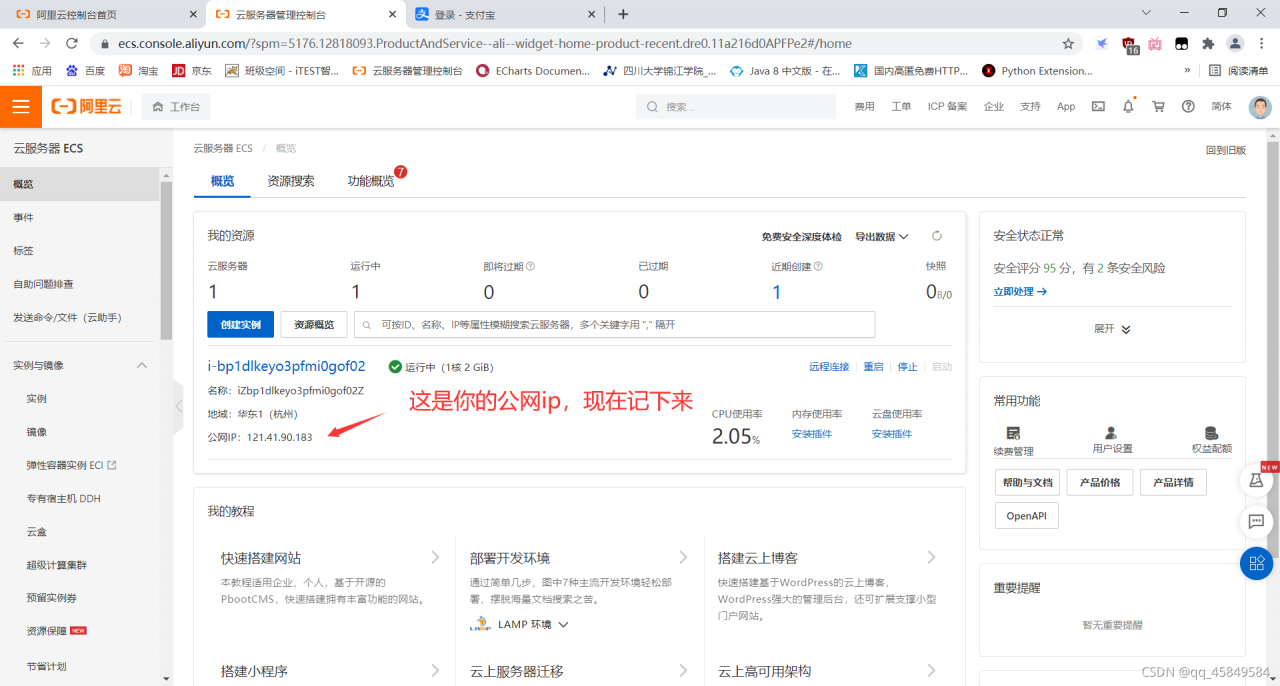Open the floating chat feedback icon
The height and width of the screenshot is (686, 1280).
(1256, 522)
